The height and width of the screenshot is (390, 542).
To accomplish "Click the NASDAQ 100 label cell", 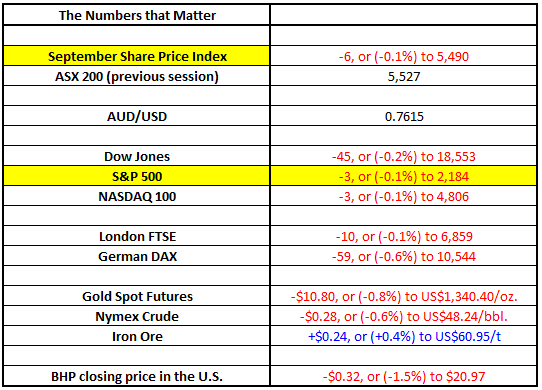I will click(137, 196).
